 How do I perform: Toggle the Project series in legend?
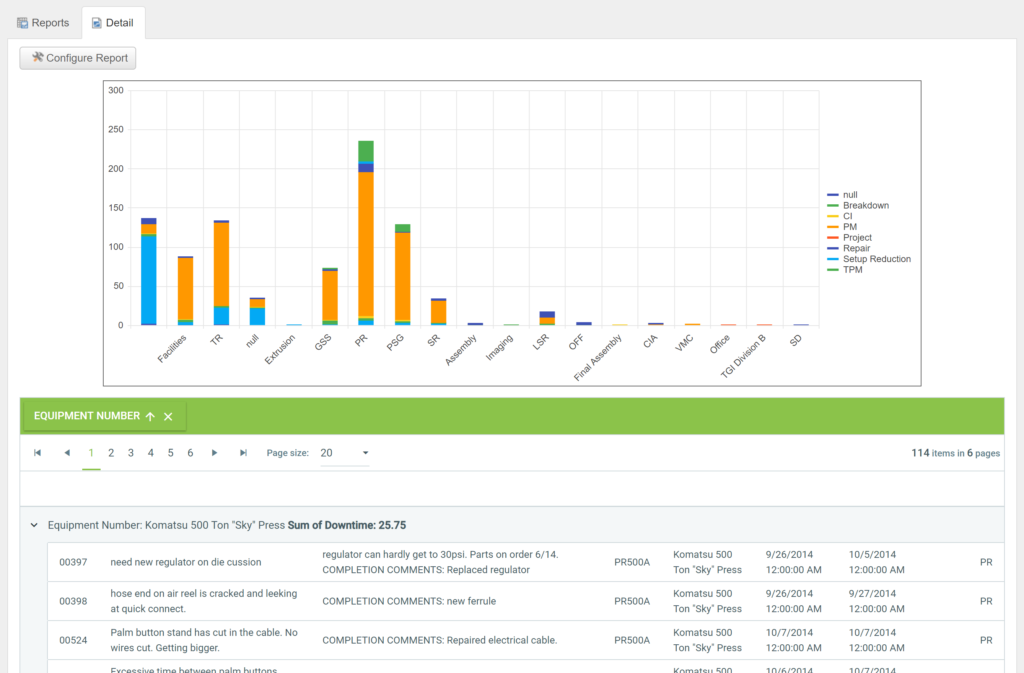850,238
